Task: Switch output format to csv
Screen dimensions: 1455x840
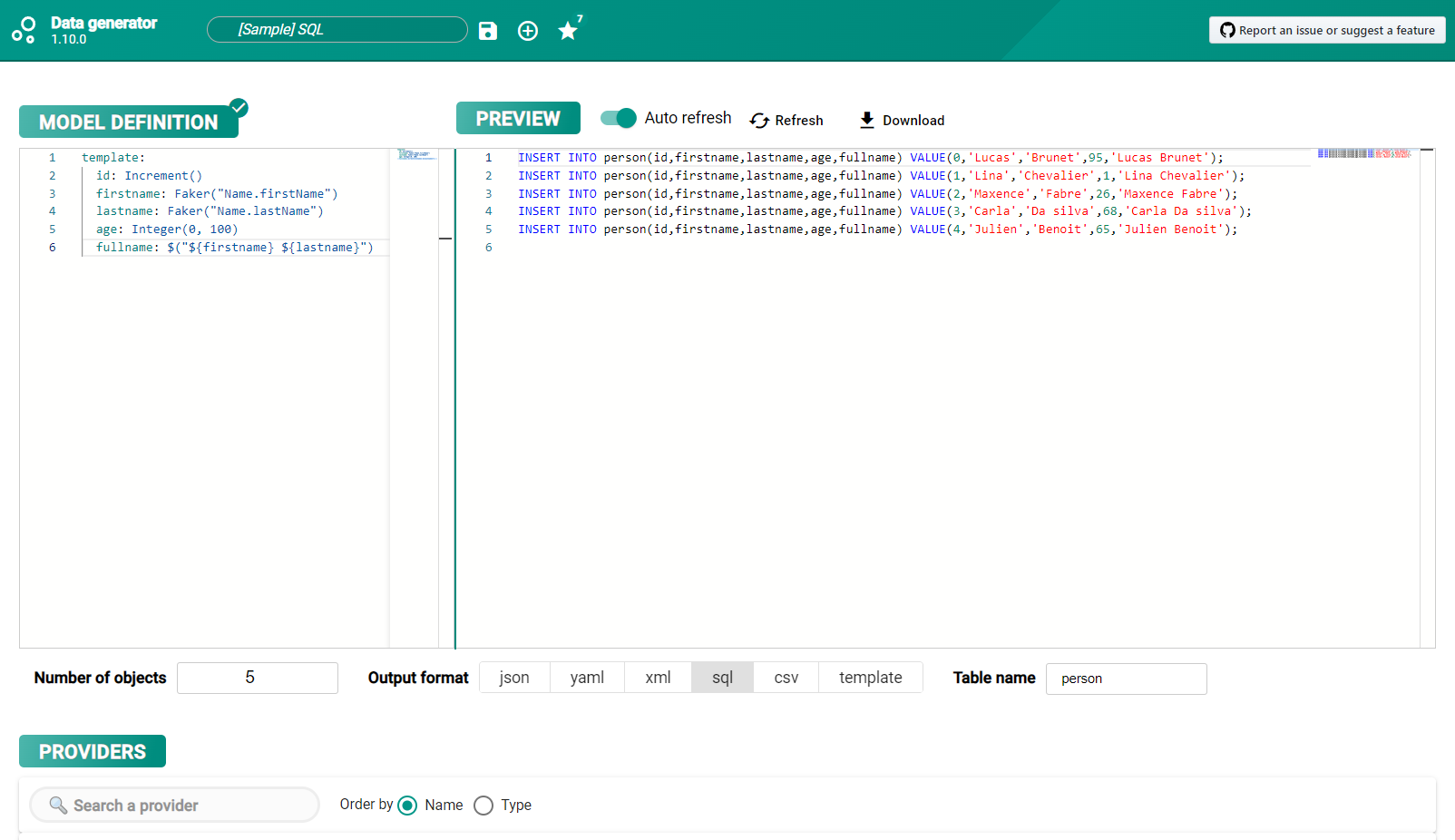Action: 786,678
